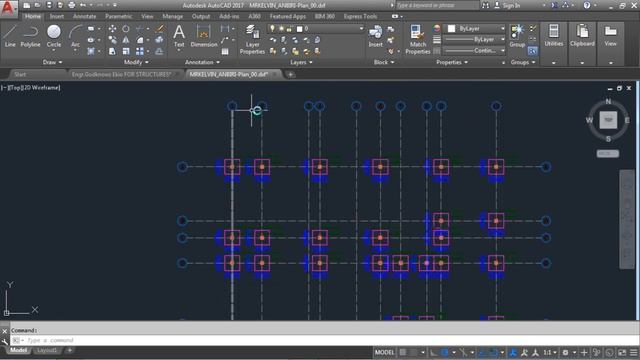The height and width of the screenshot is (360, 640).
Task: Toggle grid display in status bar
Action: [403, 352]
